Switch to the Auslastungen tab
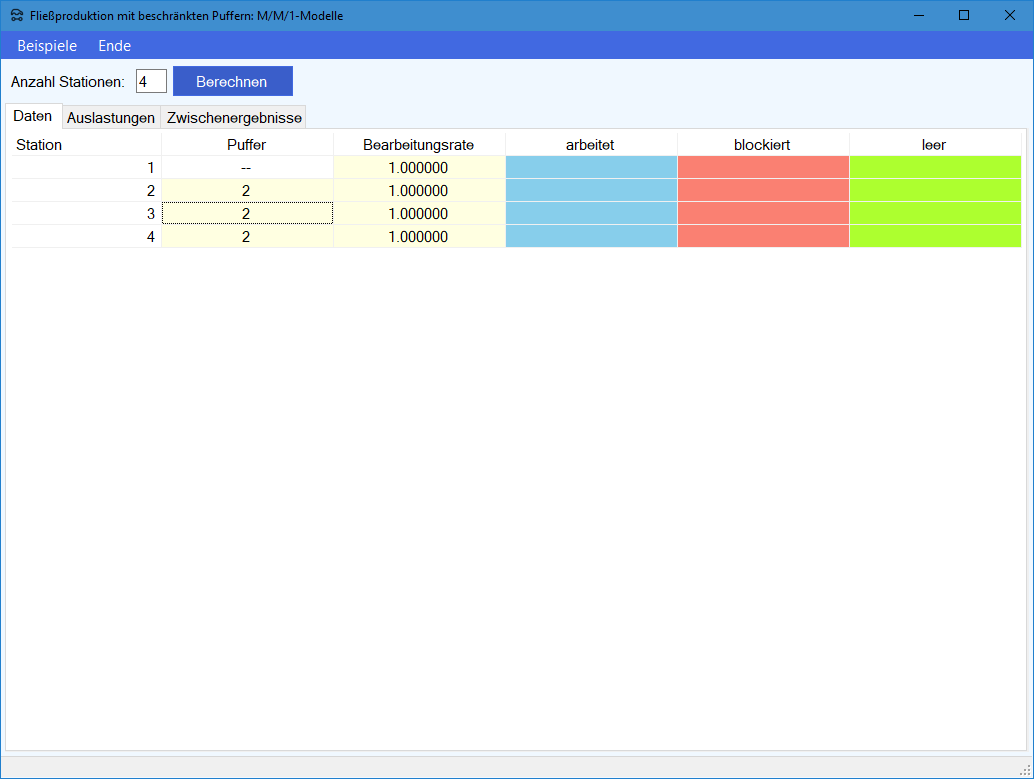The width and height of the screenshot is (1034, 779). [111, 118]
